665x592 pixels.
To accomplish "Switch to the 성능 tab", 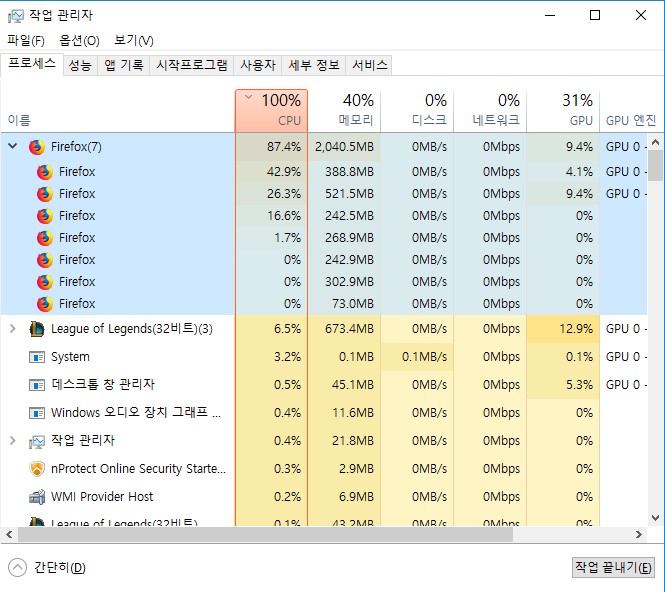I will click(80, 65).
